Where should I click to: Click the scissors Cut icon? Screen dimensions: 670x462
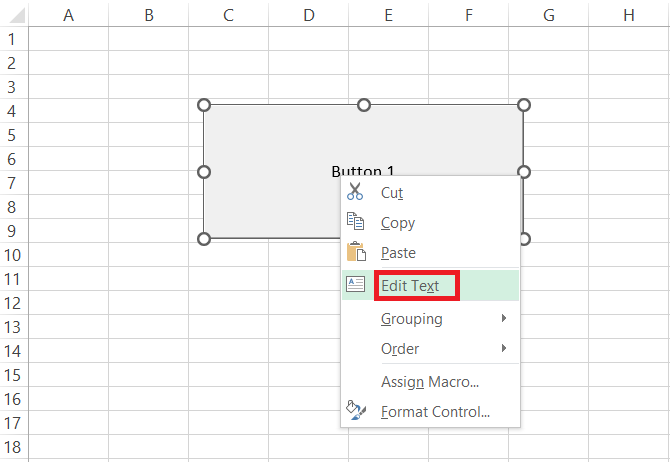point(355,193)
